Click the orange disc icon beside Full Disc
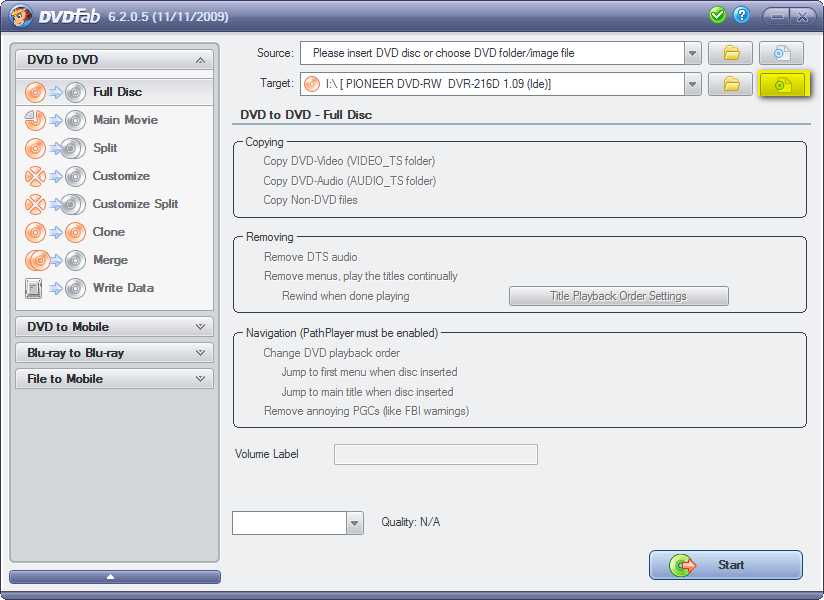The height and width of the screenshot is (600, 824). (36, 92)
